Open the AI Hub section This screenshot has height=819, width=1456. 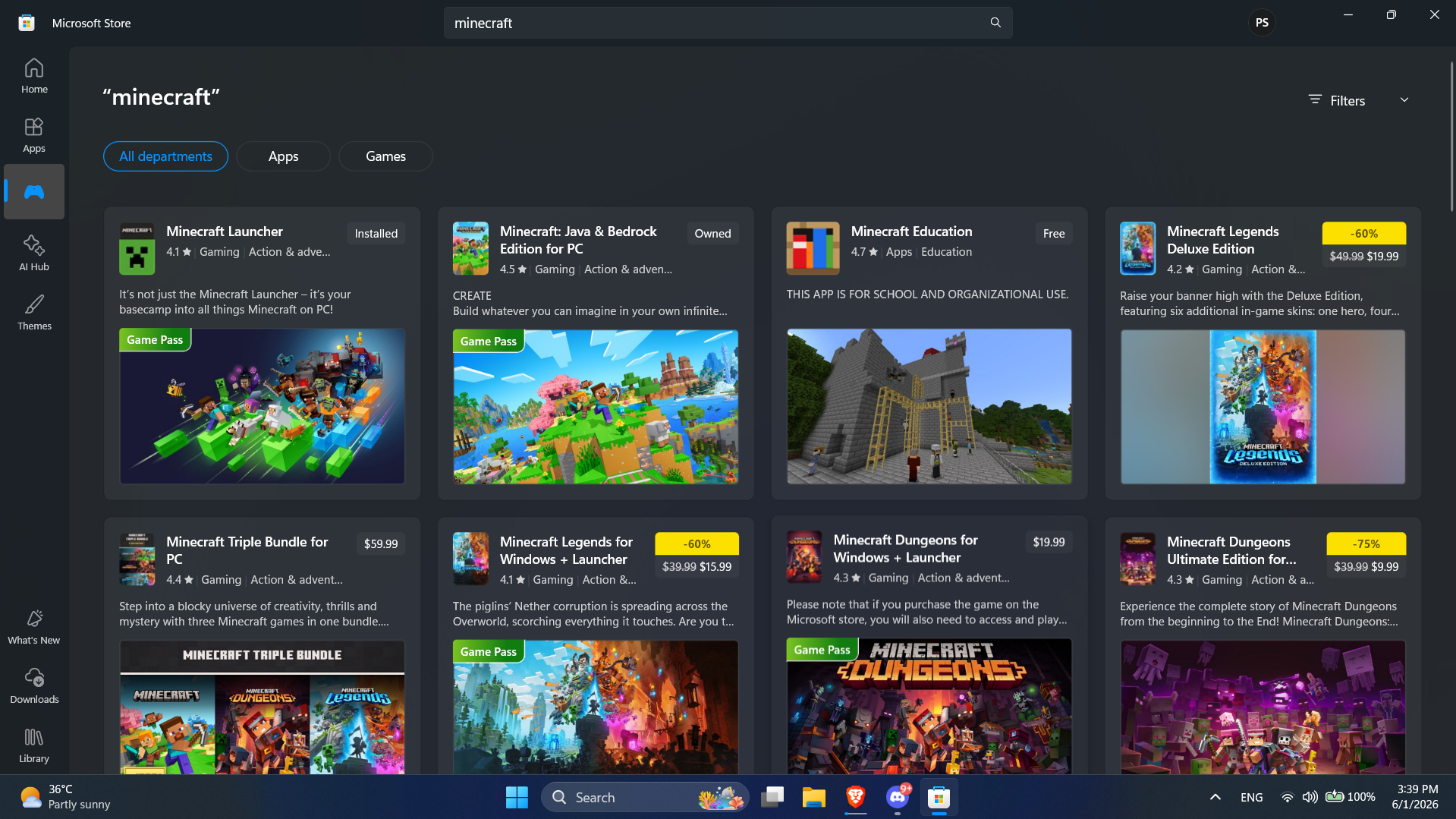[34, 253]
